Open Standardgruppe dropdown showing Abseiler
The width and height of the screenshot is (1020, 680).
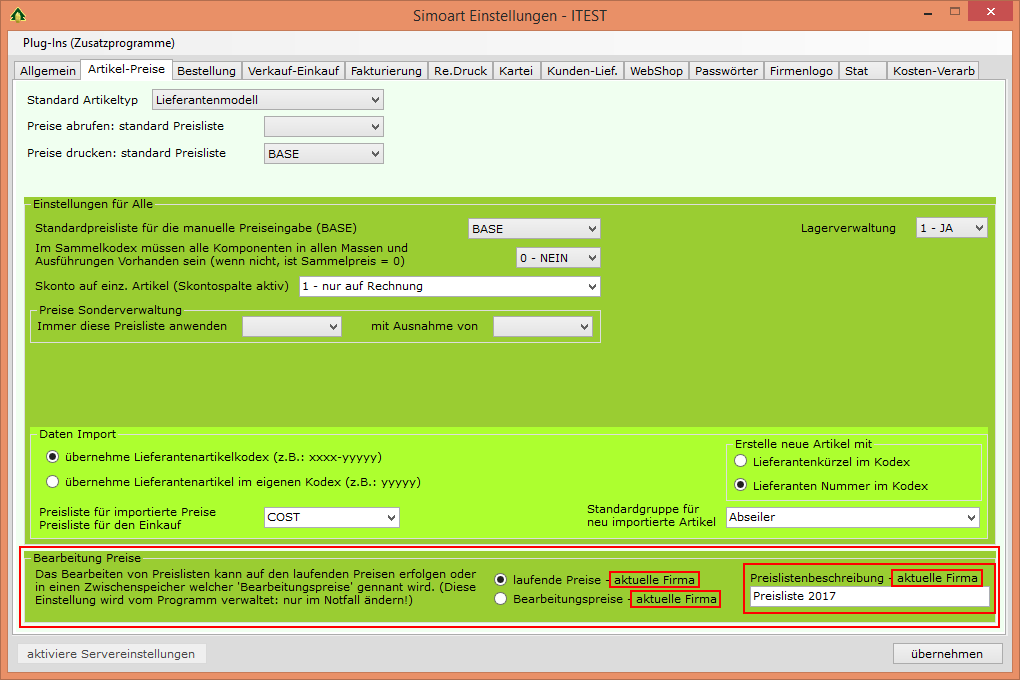(852, 517)
